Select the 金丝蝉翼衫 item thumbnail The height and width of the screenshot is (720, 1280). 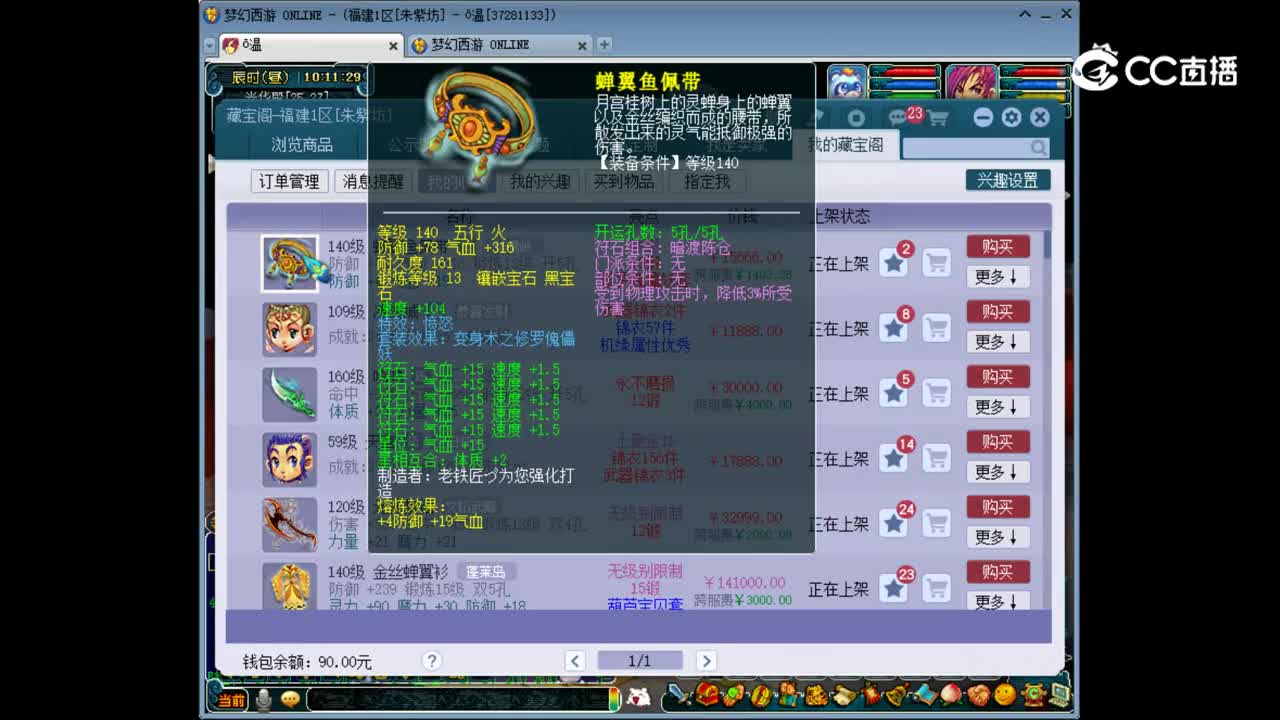coord(290,587)
